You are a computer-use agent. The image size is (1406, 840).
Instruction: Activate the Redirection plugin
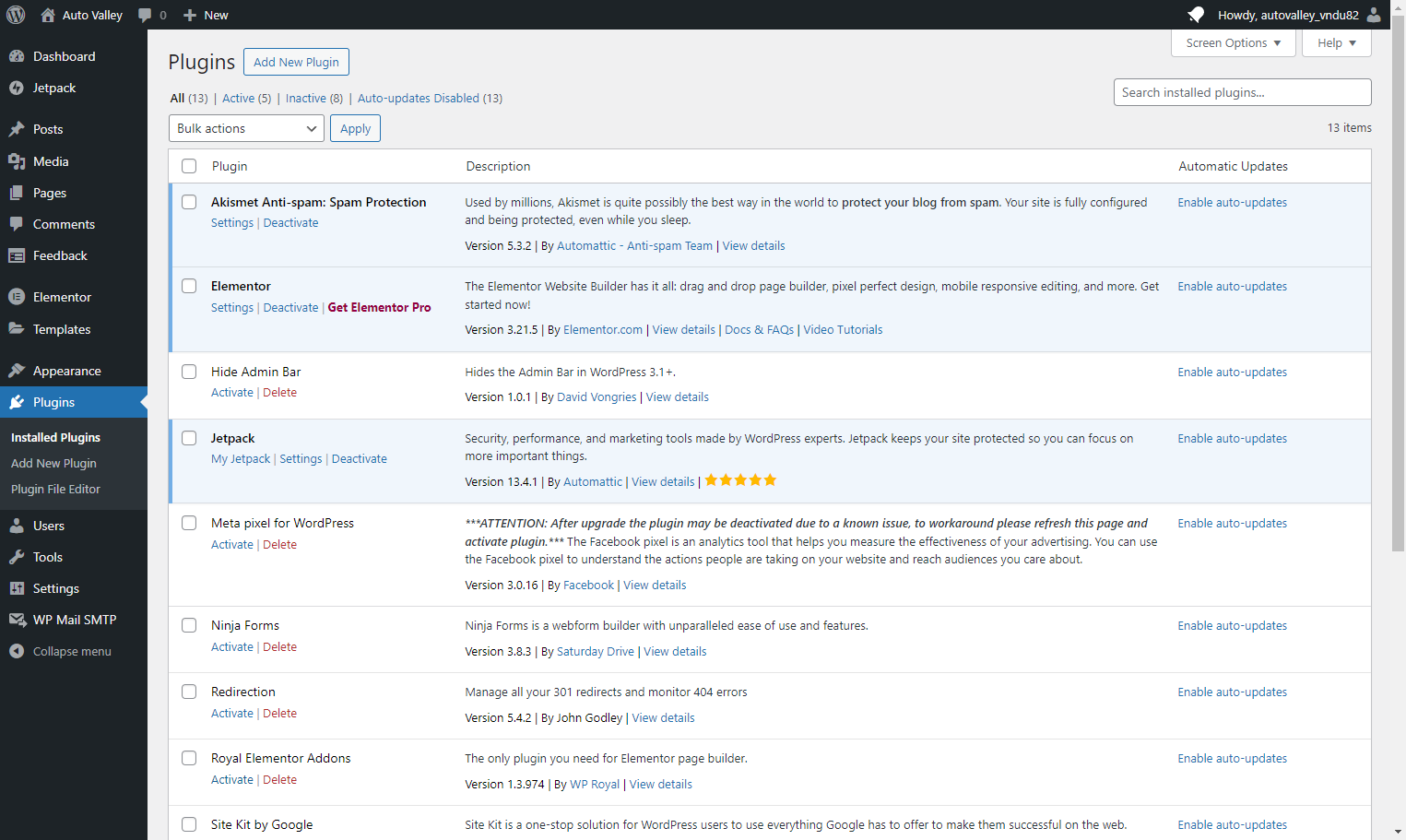[232, 714]
